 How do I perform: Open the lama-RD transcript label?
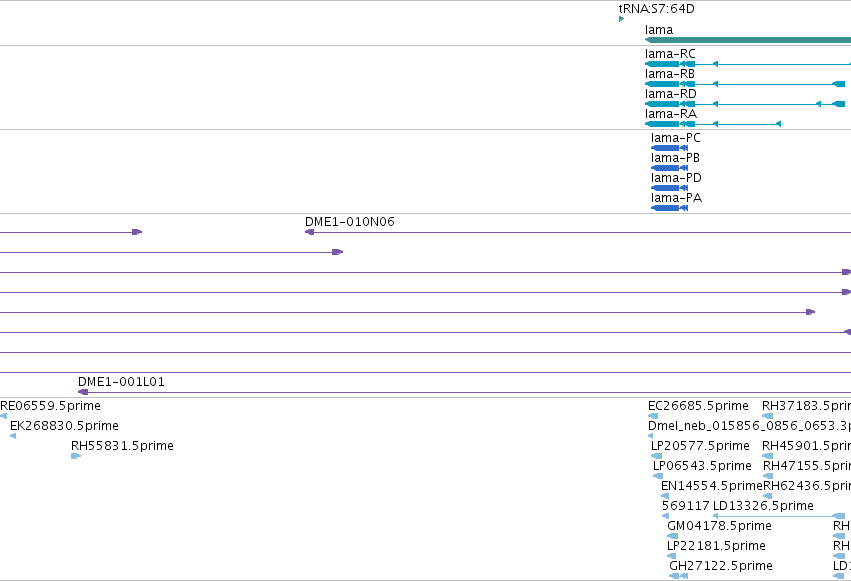click(x=670, y=94)
